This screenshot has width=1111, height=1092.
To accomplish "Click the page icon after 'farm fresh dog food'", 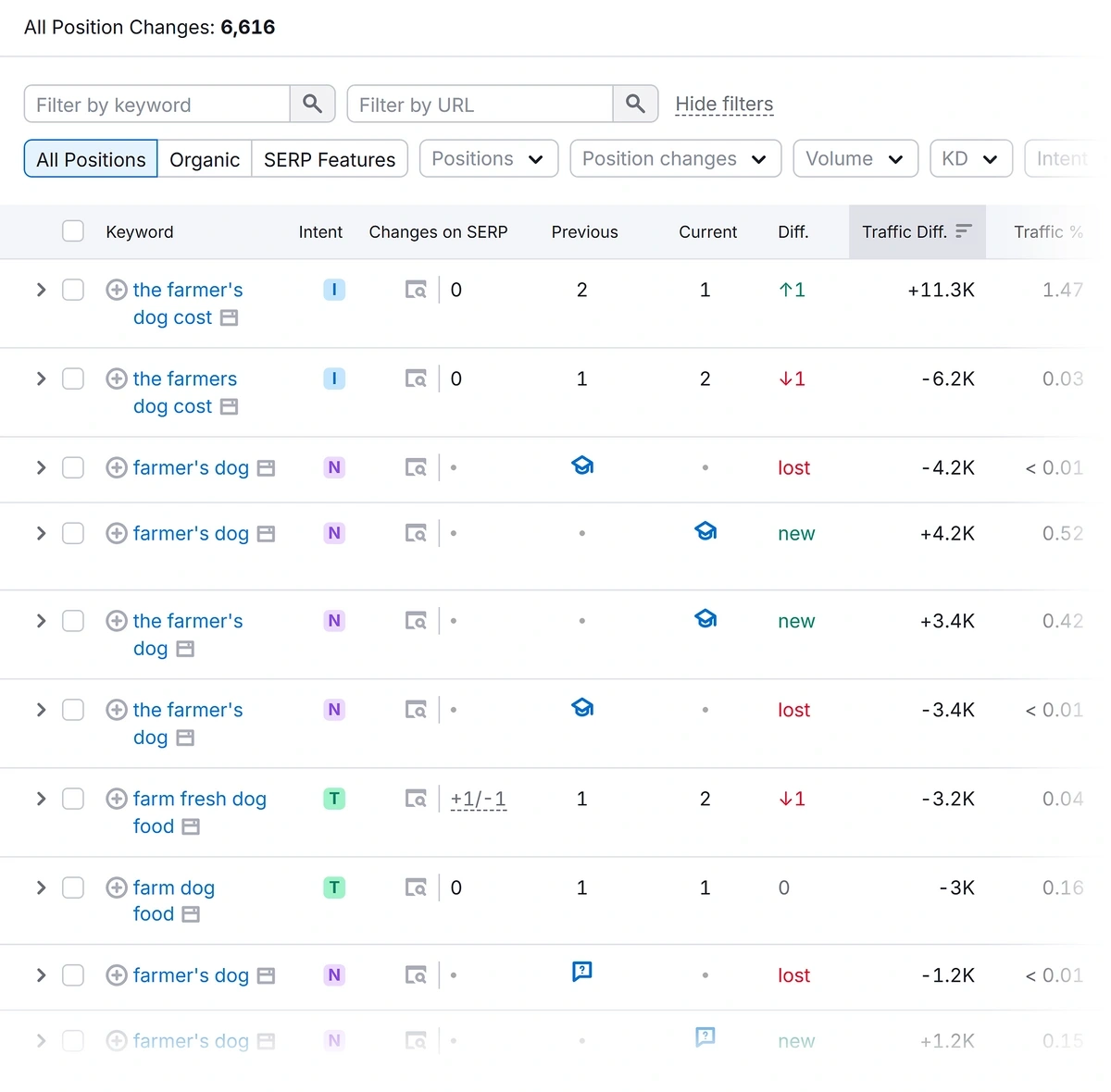I will [191, 826].
